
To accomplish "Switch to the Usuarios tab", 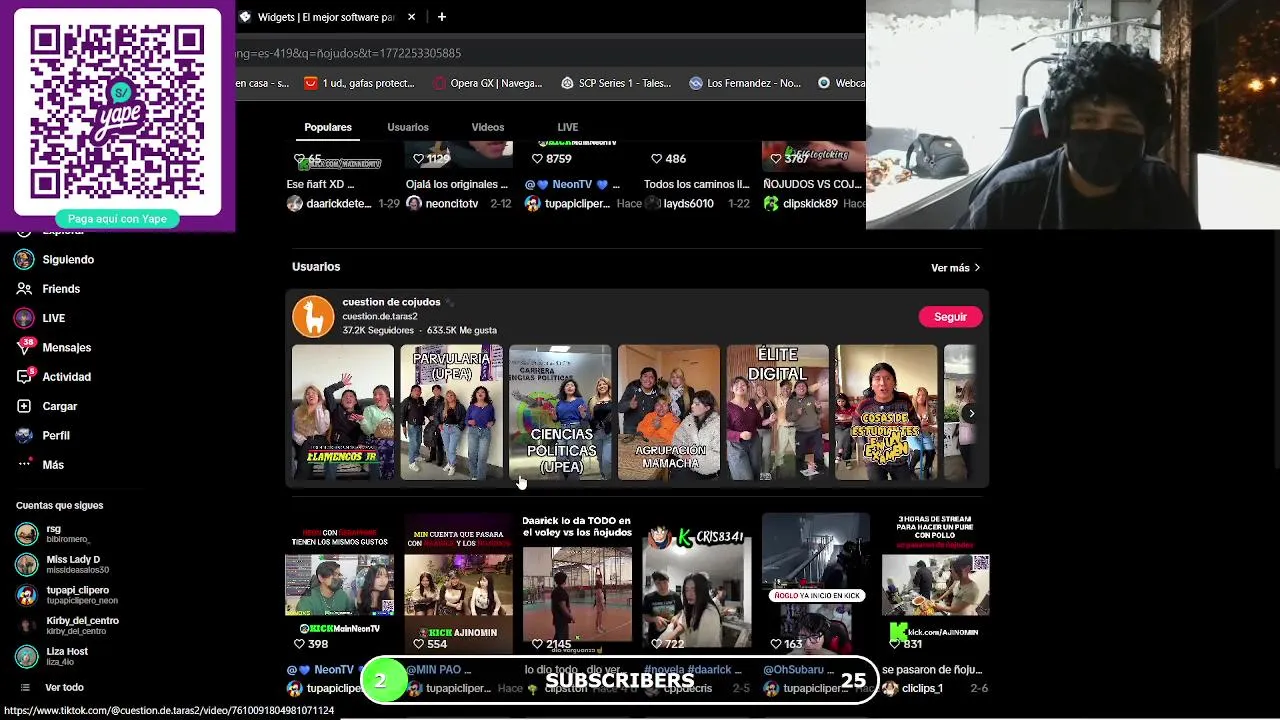I will pyautogui.click(x=408, y=127).
